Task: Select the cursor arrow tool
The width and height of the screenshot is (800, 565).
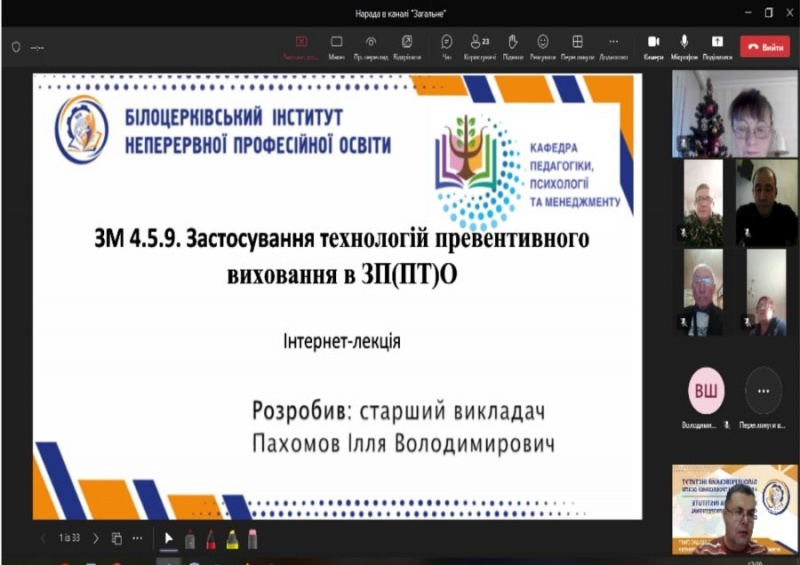Action: [168, 538]
